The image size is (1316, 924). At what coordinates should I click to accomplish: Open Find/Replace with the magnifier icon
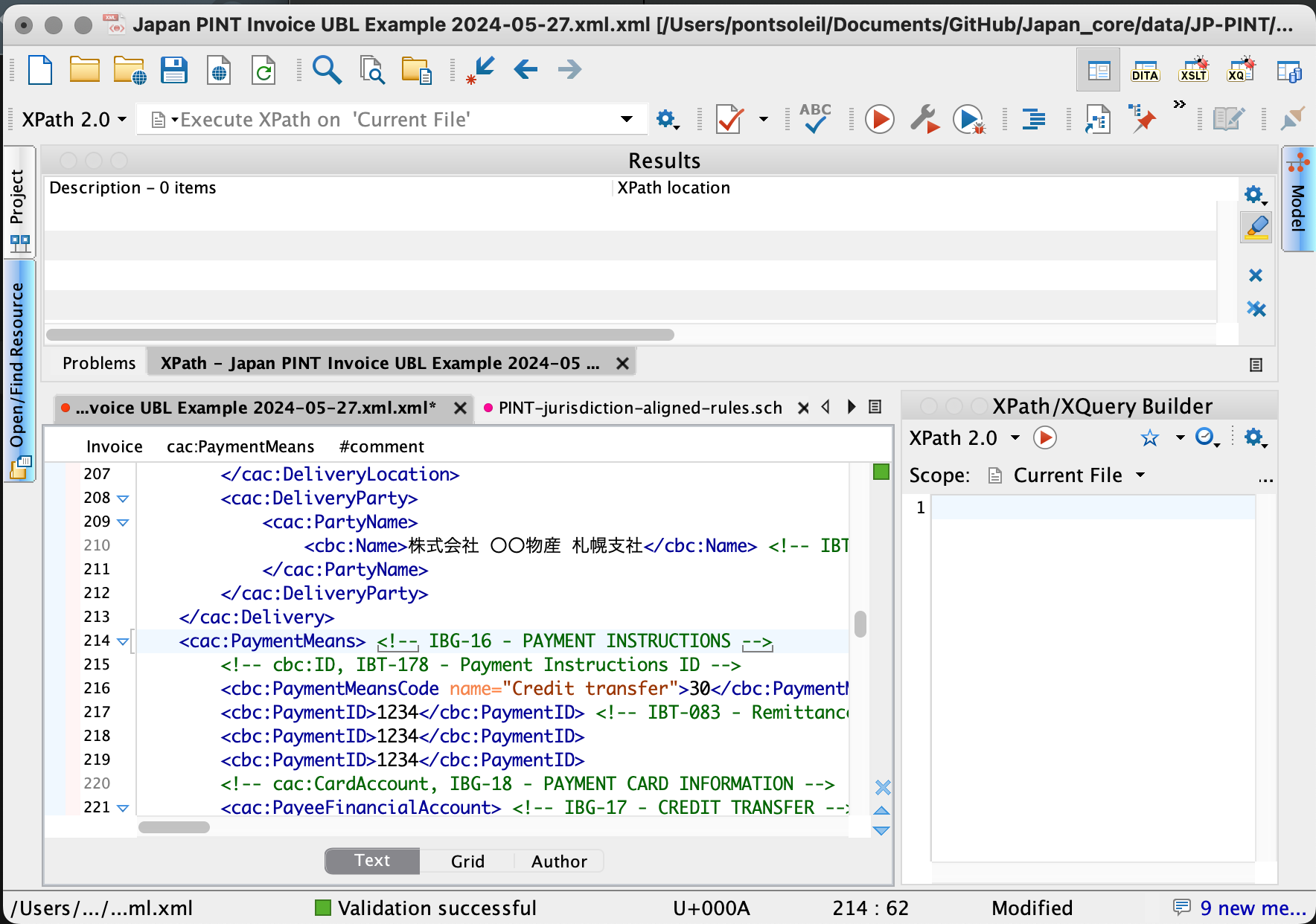(327, 70)
